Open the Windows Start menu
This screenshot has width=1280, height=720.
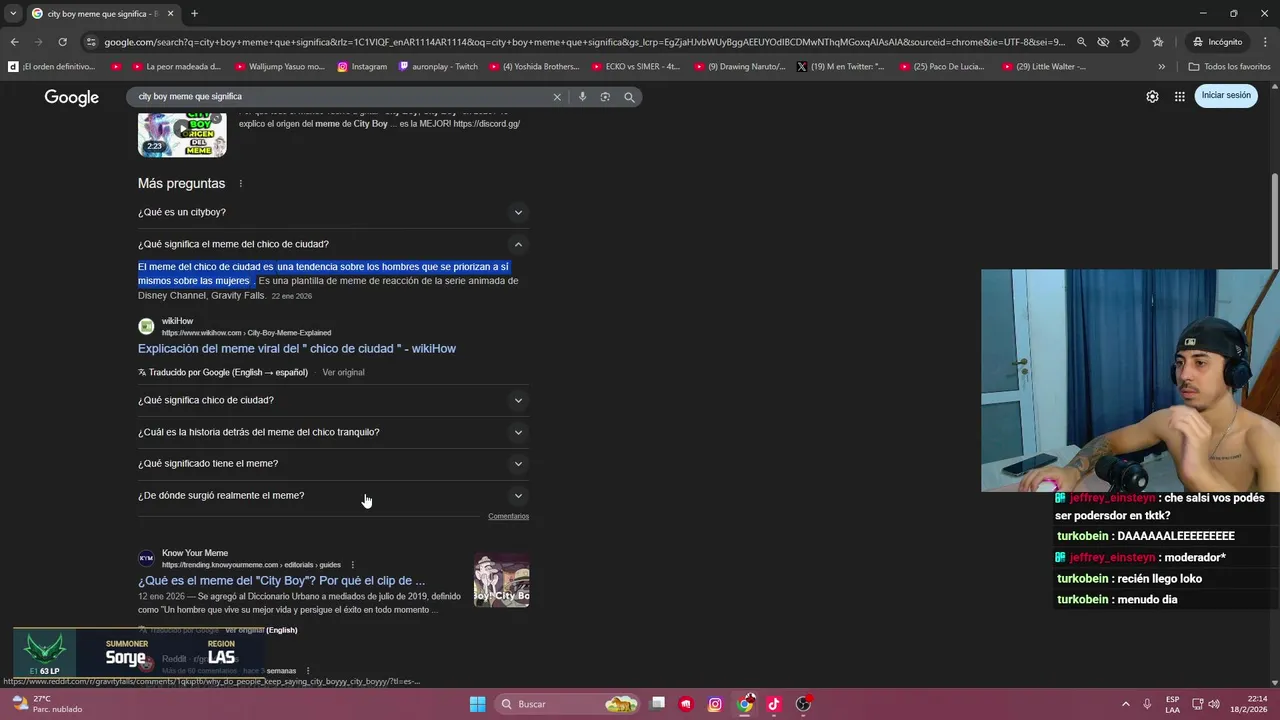(x=477, y=704)
